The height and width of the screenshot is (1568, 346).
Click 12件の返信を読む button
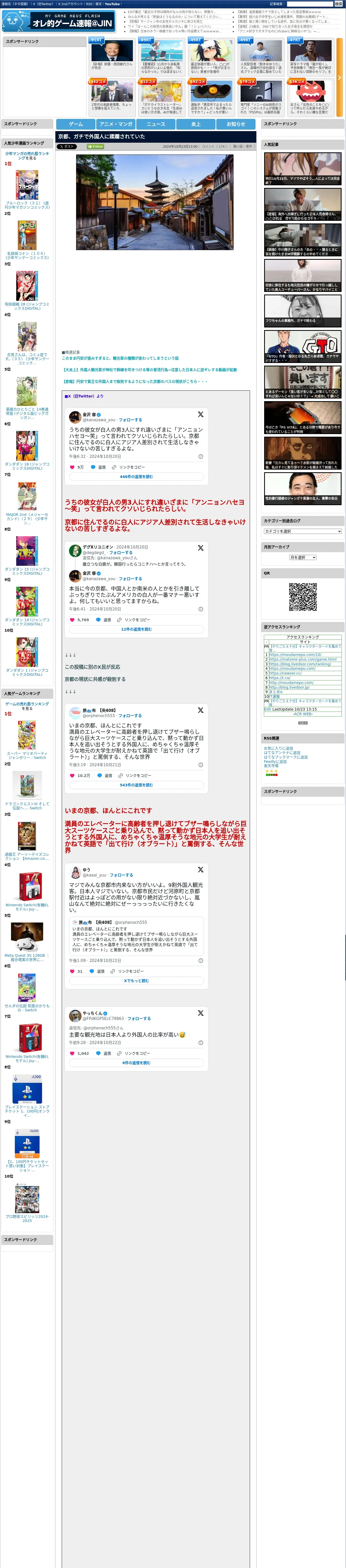[137, 629]
